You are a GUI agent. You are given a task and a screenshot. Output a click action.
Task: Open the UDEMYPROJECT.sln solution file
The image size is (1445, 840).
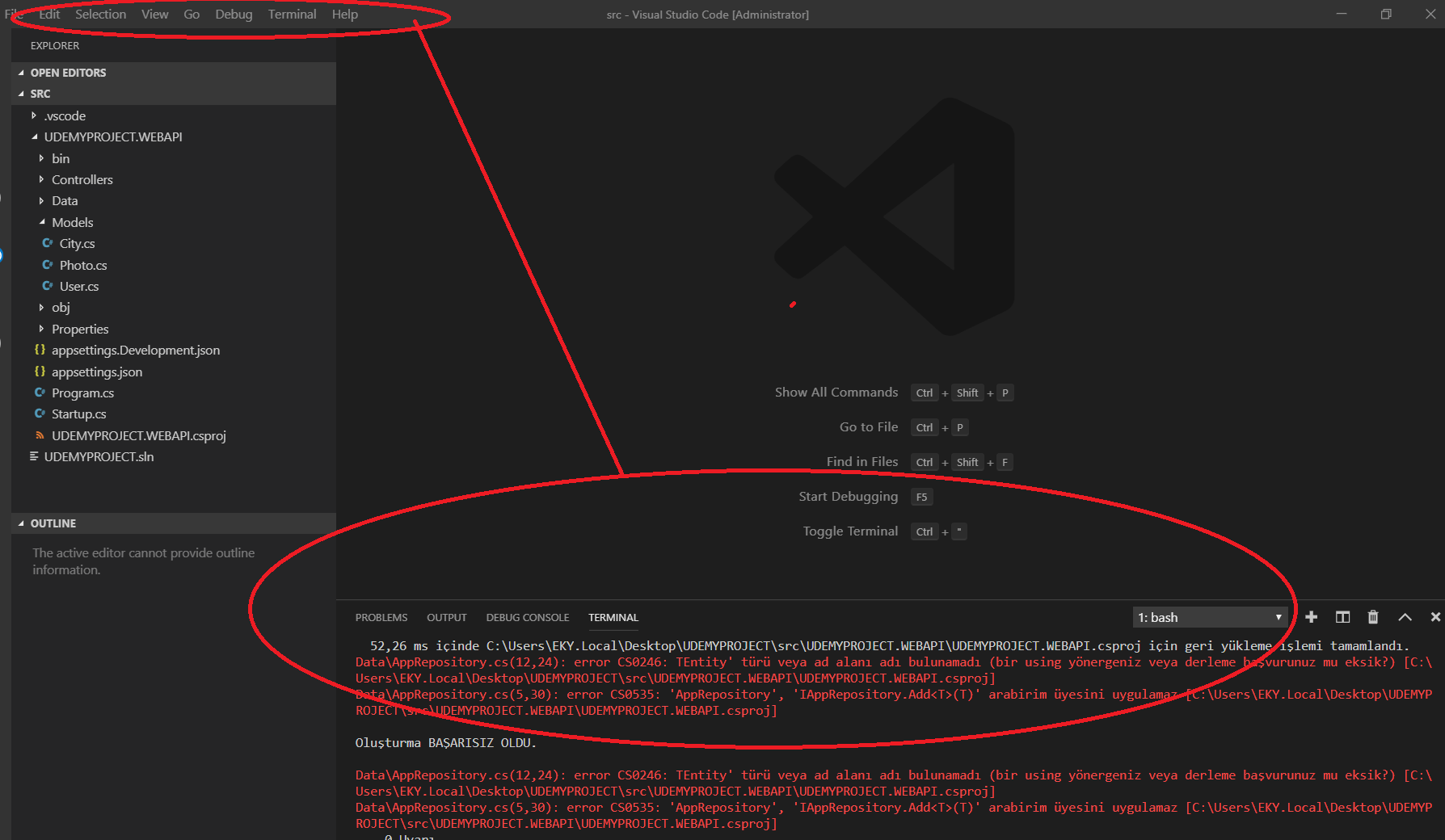99,457
